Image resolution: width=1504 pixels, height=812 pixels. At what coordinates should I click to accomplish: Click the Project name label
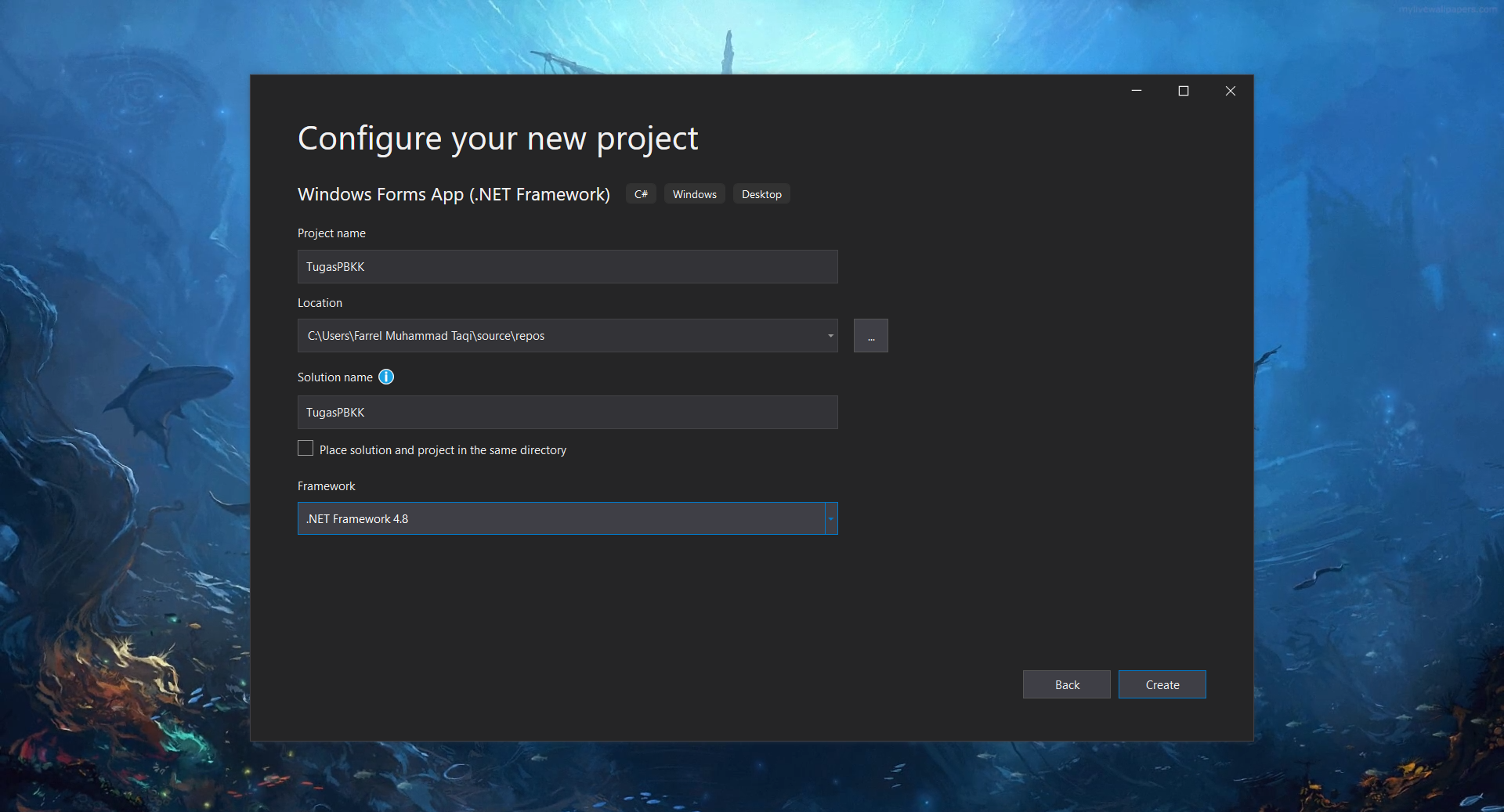331,233
